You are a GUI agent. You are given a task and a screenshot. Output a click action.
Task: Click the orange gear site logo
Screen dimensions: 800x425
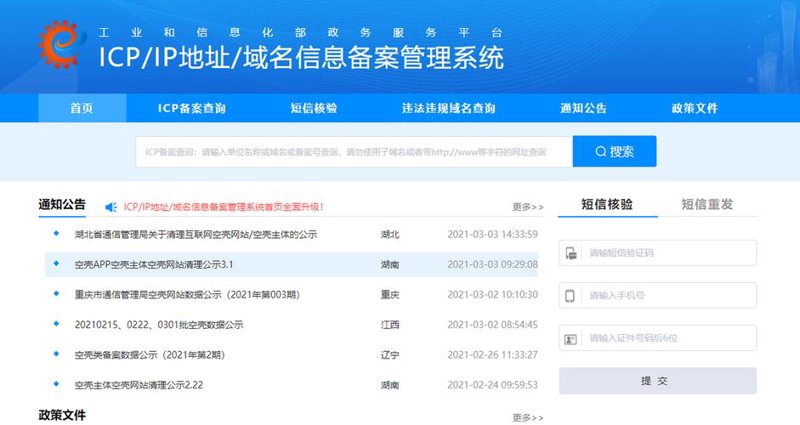pos(60,44)
